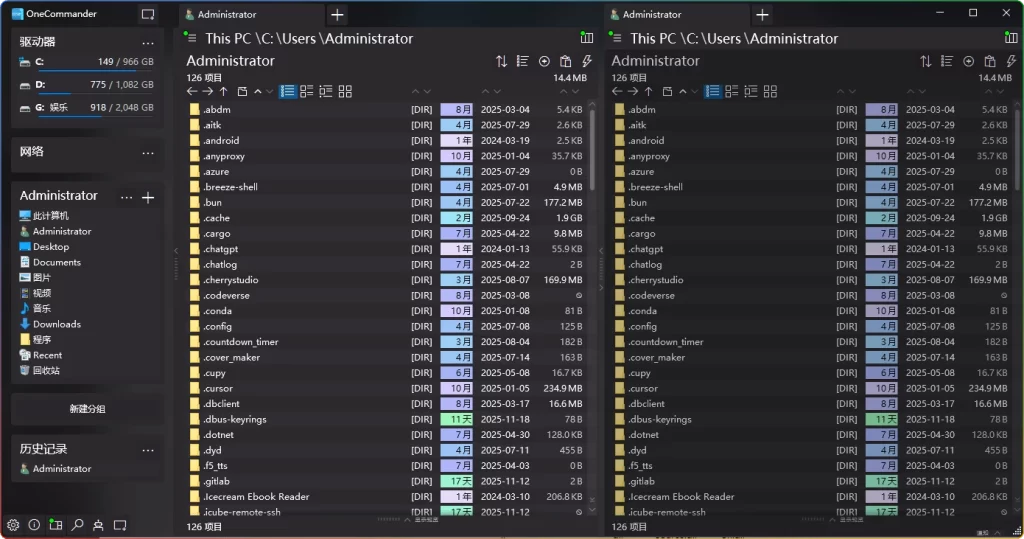
Task: Switch right pane to details list view
Action: [x=712, y=91]
